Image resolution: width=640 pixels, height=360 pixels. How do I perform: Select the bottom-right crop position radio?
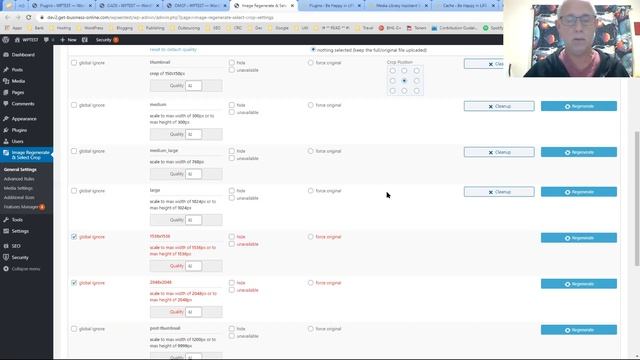[x=416, y=91]
